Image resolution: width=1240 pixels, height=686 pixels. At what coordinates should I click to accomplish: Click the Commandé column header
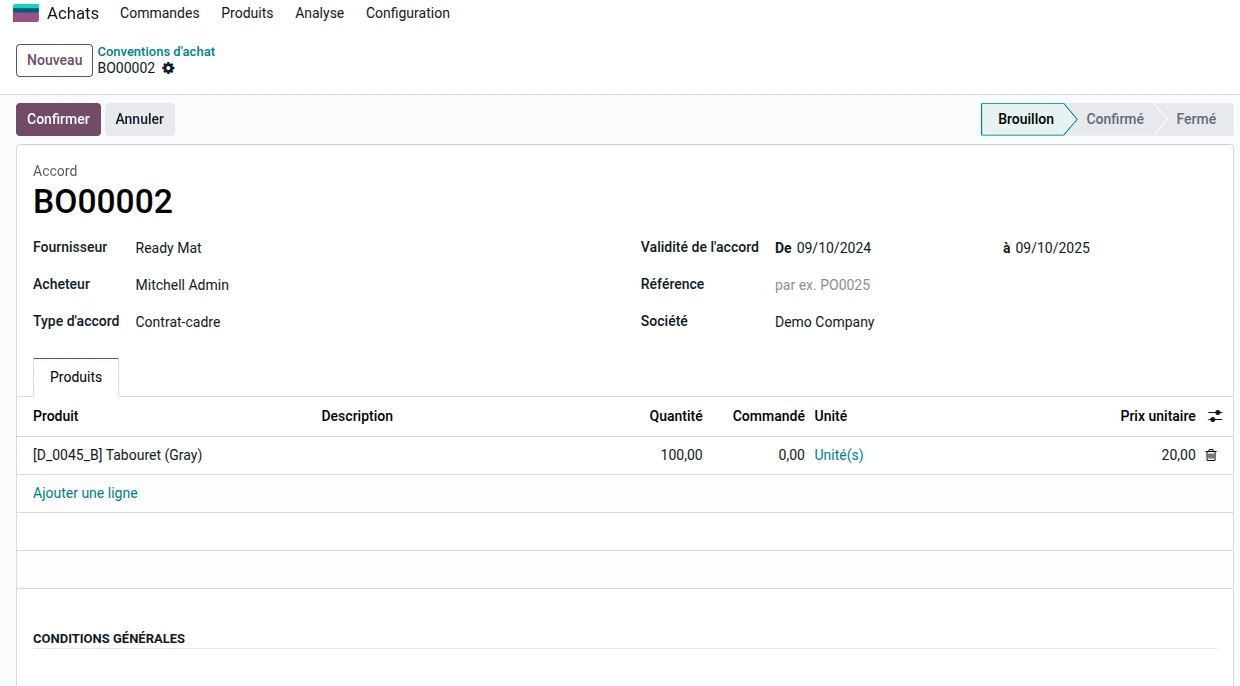[768, 416]
